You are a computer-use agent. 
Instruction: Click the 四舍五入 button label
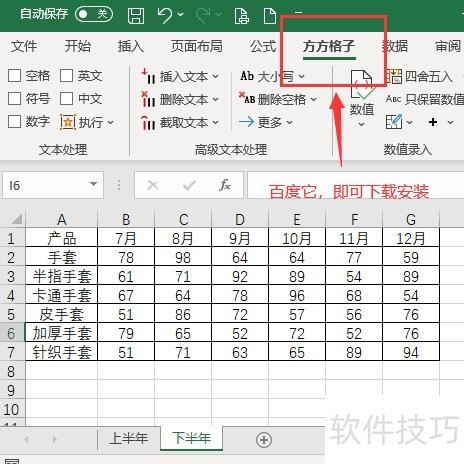coord(429,77)
